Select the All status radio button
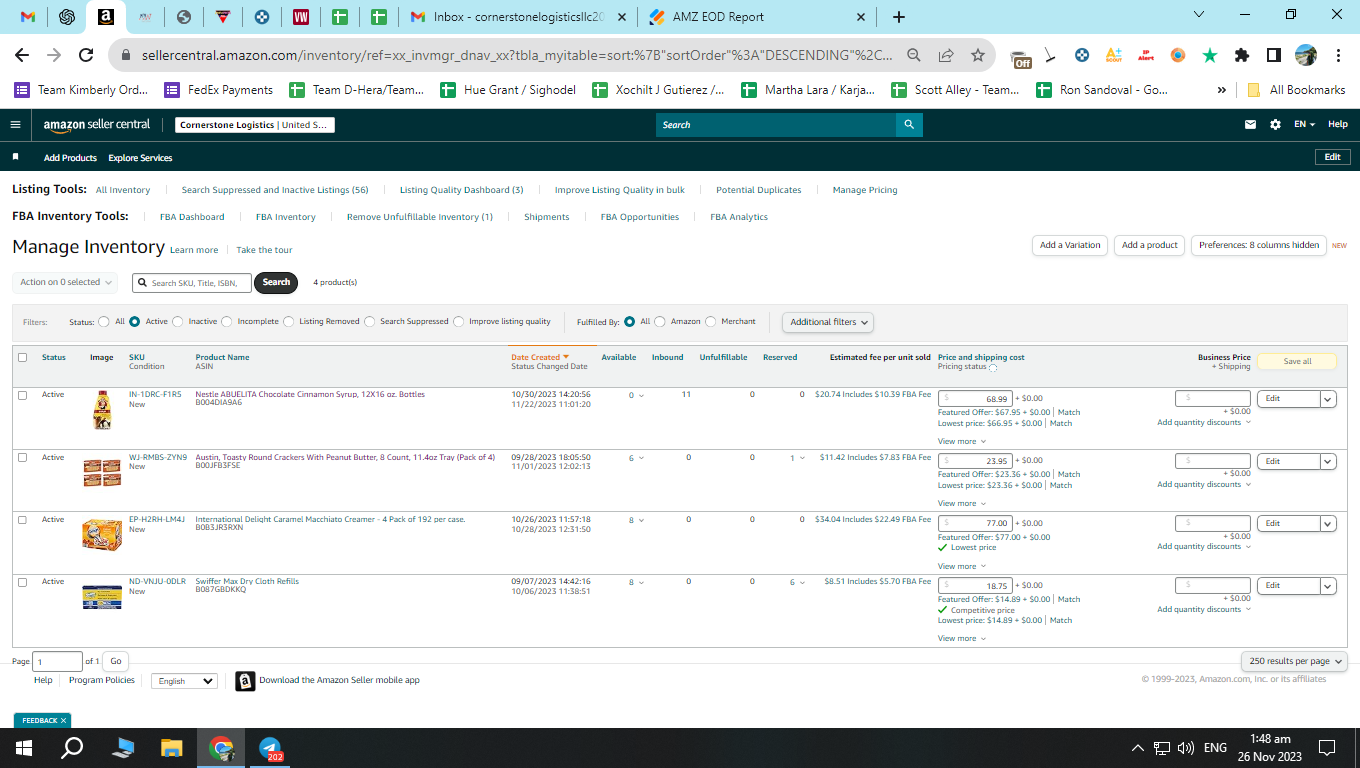The height and width of the screenshot is (768, 1360). tap(104, 322)
